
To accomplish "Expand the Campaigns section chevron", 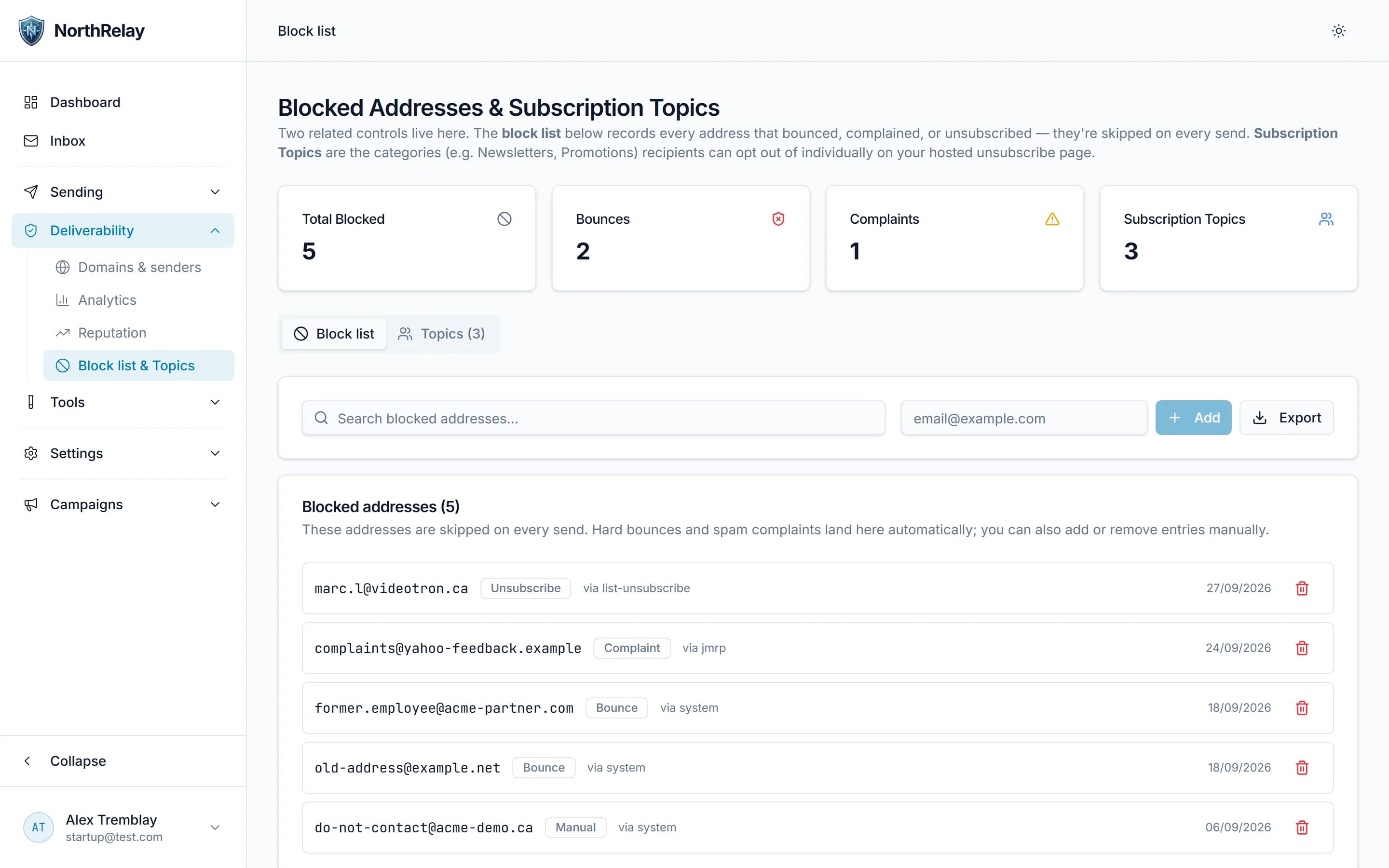I will [215, 504].
